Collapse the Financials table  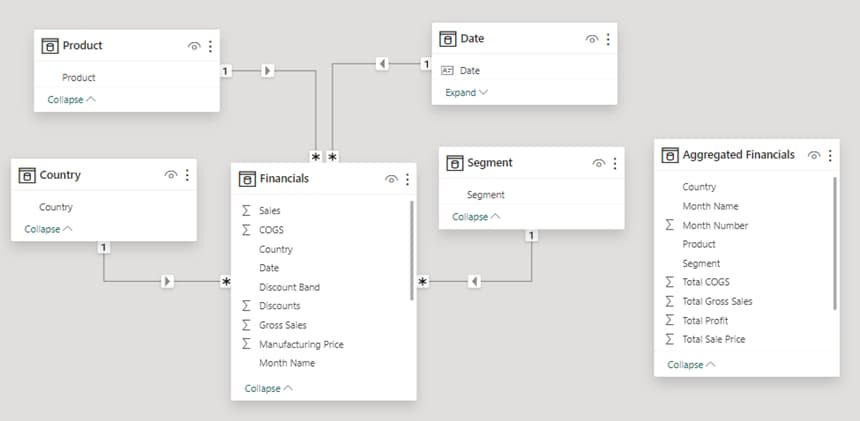click(268, 388)
